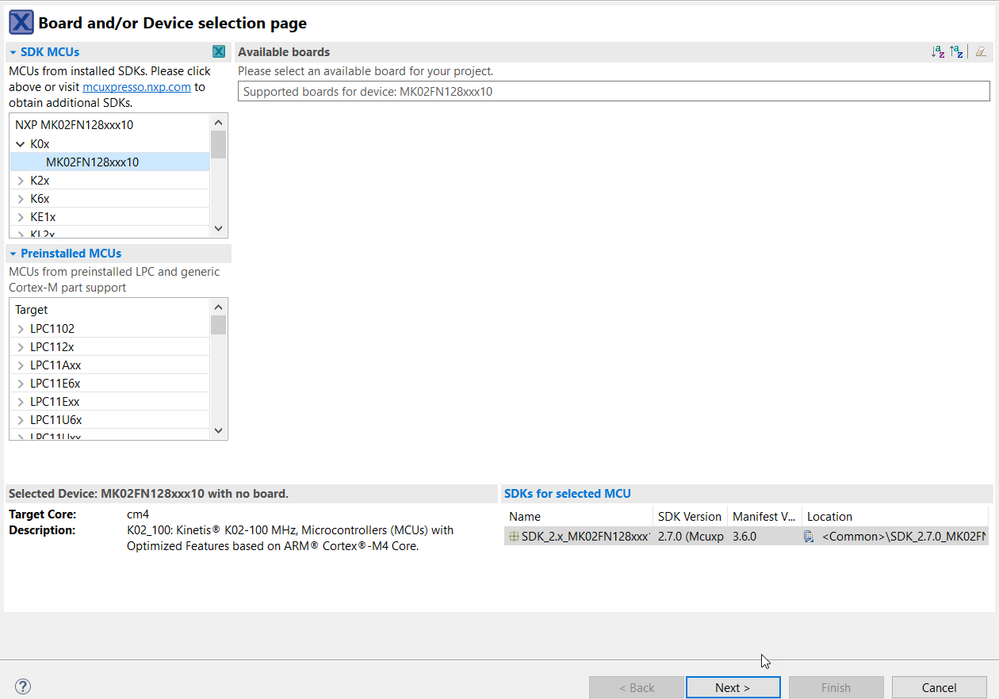Screen dimensions: 999x699
Task: Click the SDK Version column header
Action: click(x=690, y=517)
